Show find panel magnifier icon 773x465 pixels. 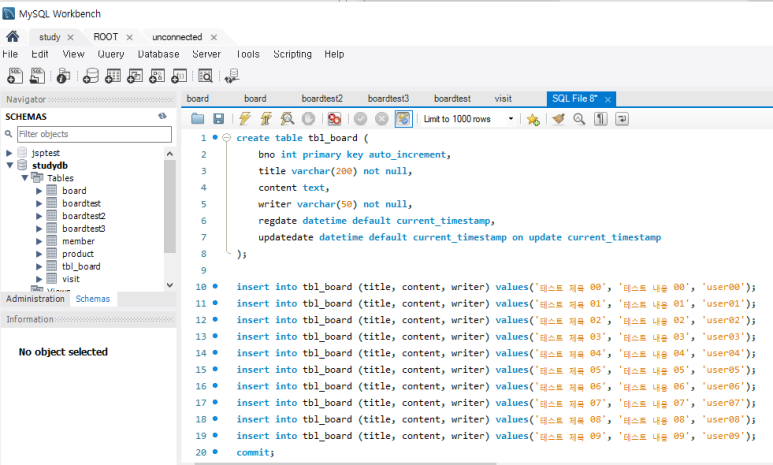click(579, 119)
